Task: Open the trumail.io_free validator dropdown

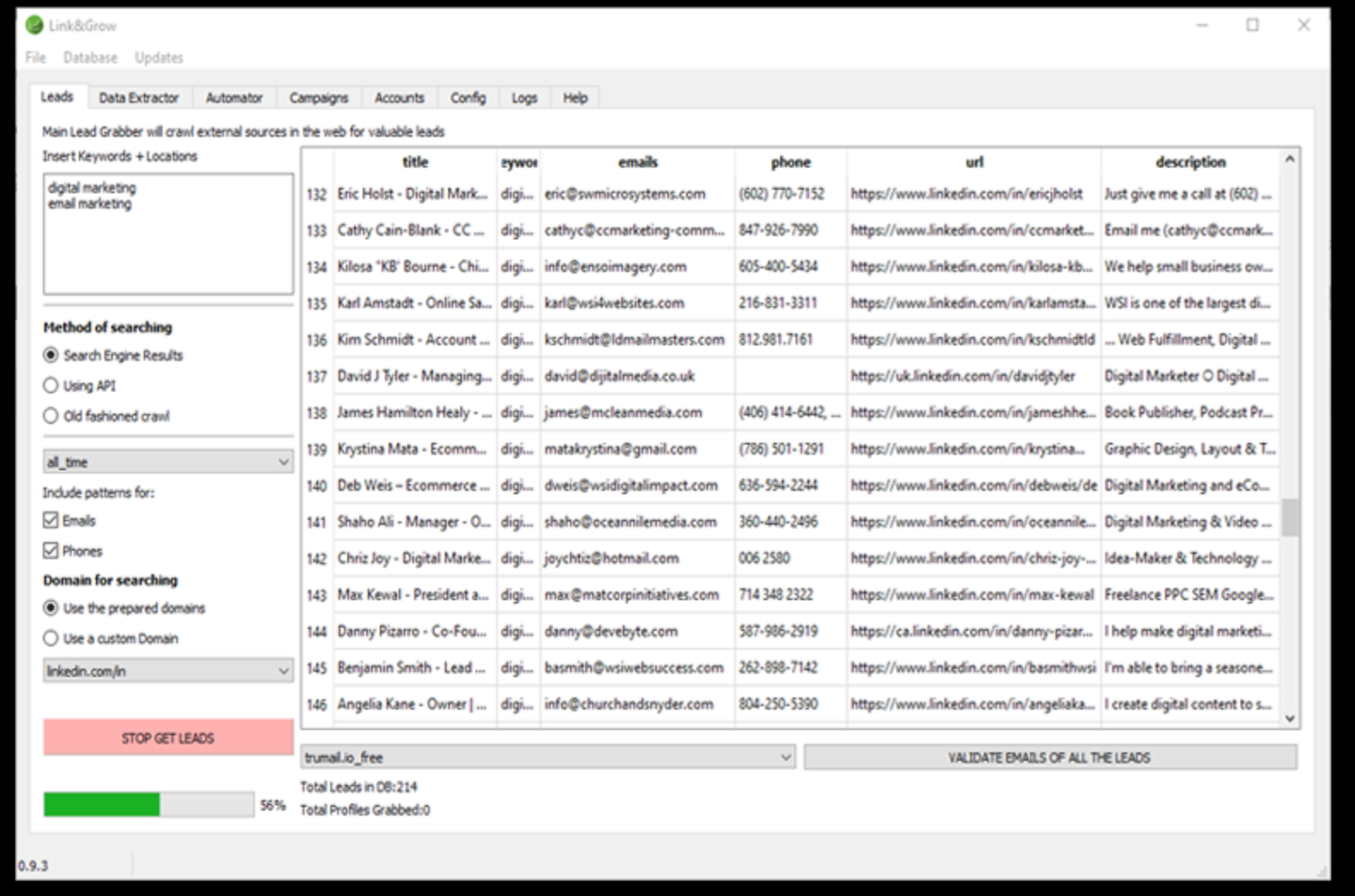Action: 548,757
